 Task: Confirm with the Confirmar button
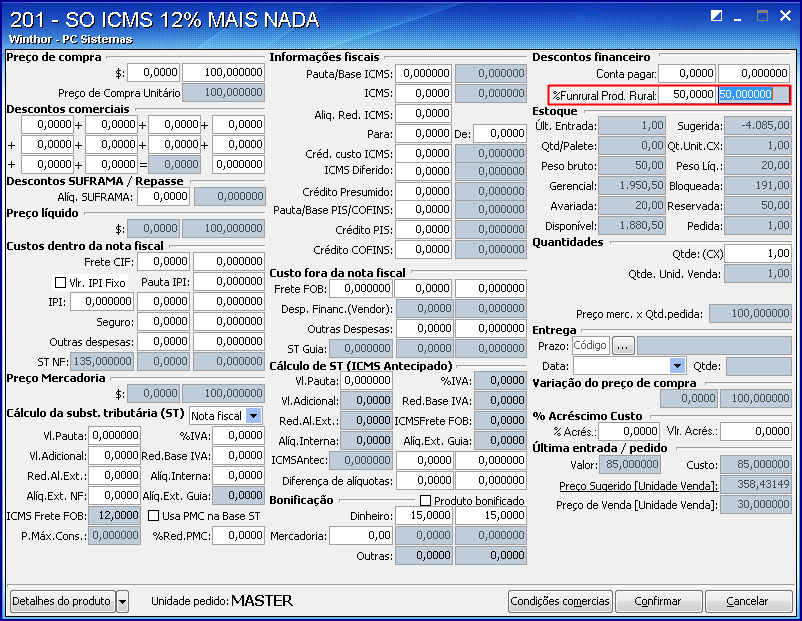tap(658, 601)
